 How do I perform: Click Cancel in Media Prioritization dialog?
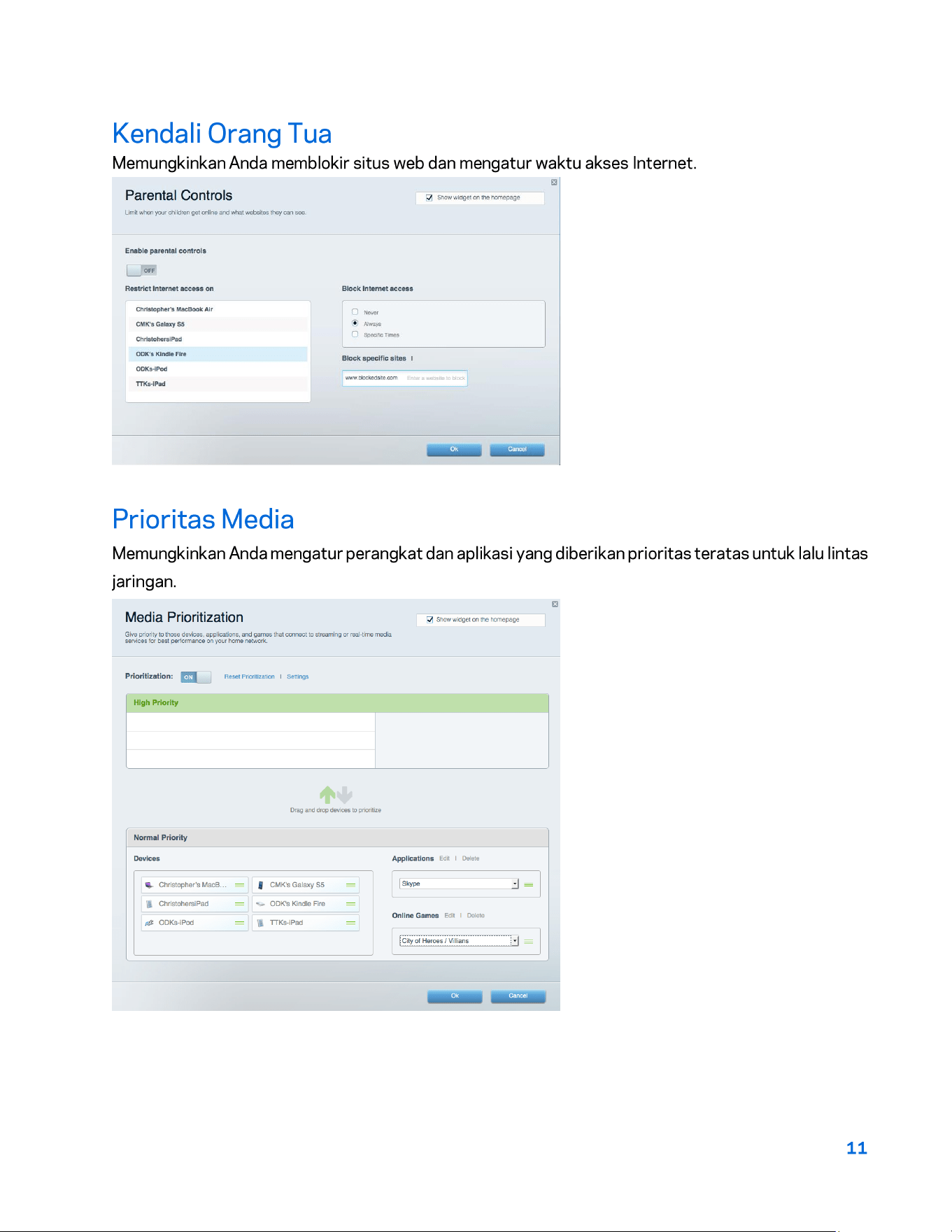pyautogui.click(x=518, y=996)
